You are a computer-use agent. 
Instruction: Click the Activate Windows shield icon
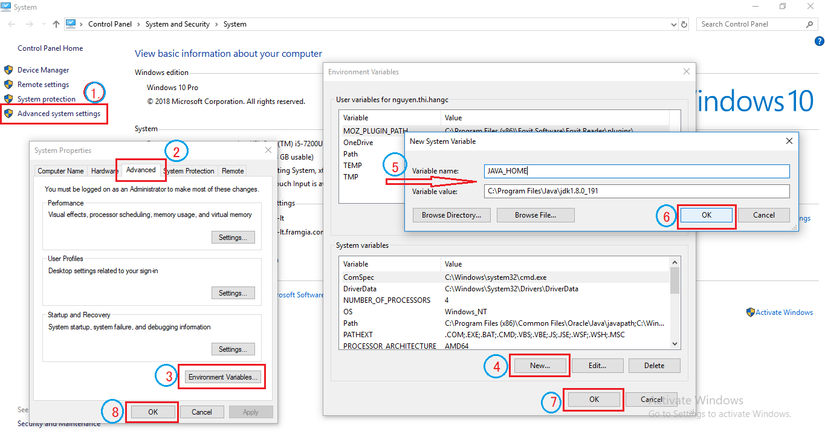pyautogui.click(x=749, y=313)
